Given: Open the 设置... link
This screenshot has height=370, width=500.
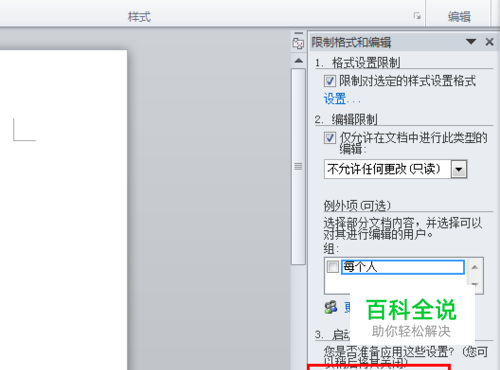Looking at the screenshot, I should pyautogui.click(x=342, y=99).
